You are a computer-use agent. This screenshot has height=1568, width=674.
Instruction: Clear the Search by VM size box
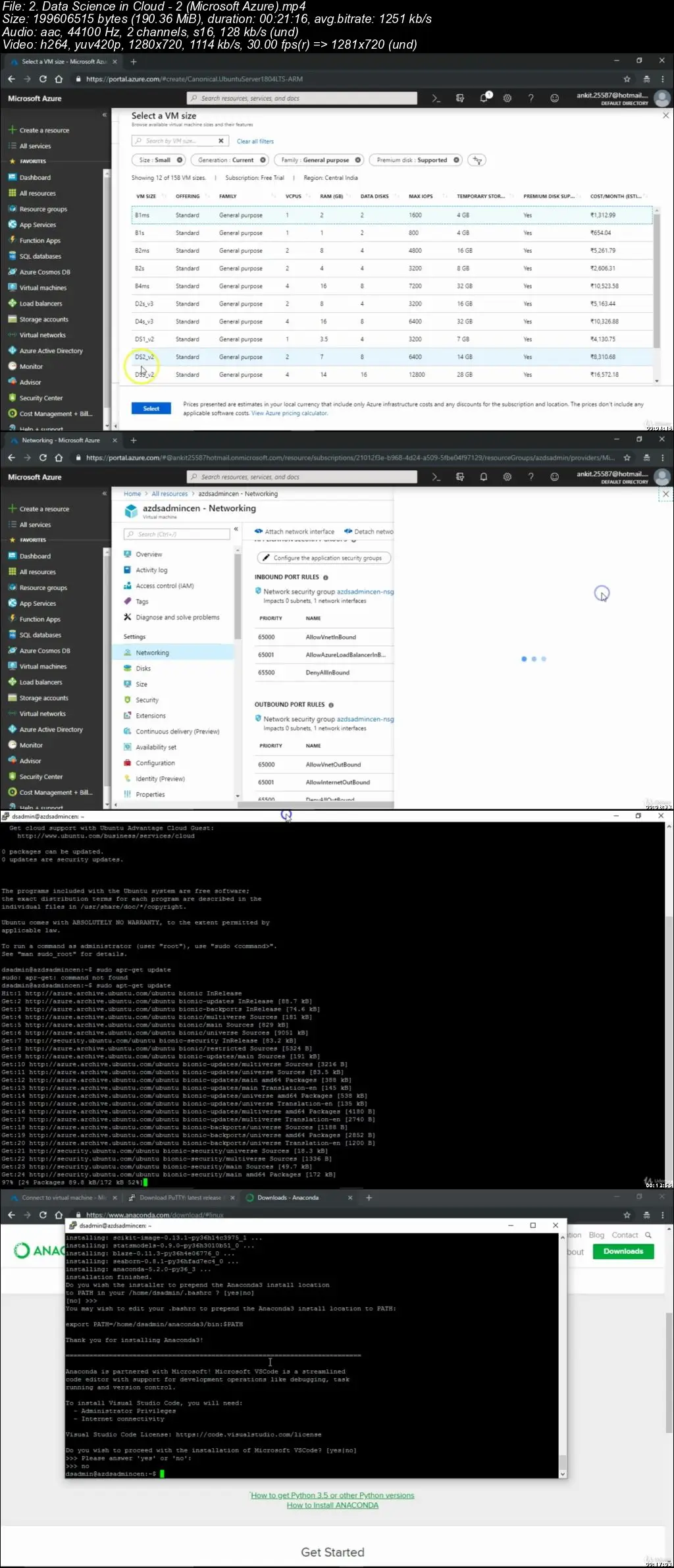tap(221, 141)
